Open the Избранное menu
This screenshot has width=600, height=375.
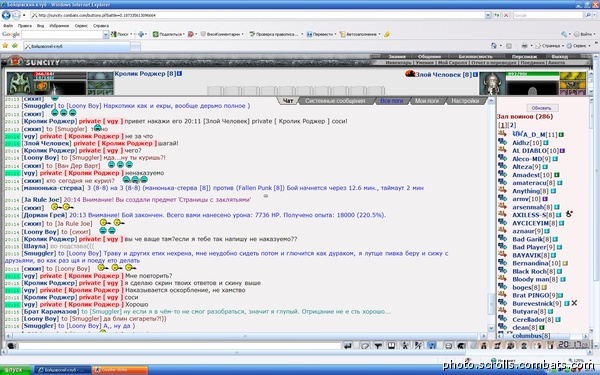(x=59, y=26)
